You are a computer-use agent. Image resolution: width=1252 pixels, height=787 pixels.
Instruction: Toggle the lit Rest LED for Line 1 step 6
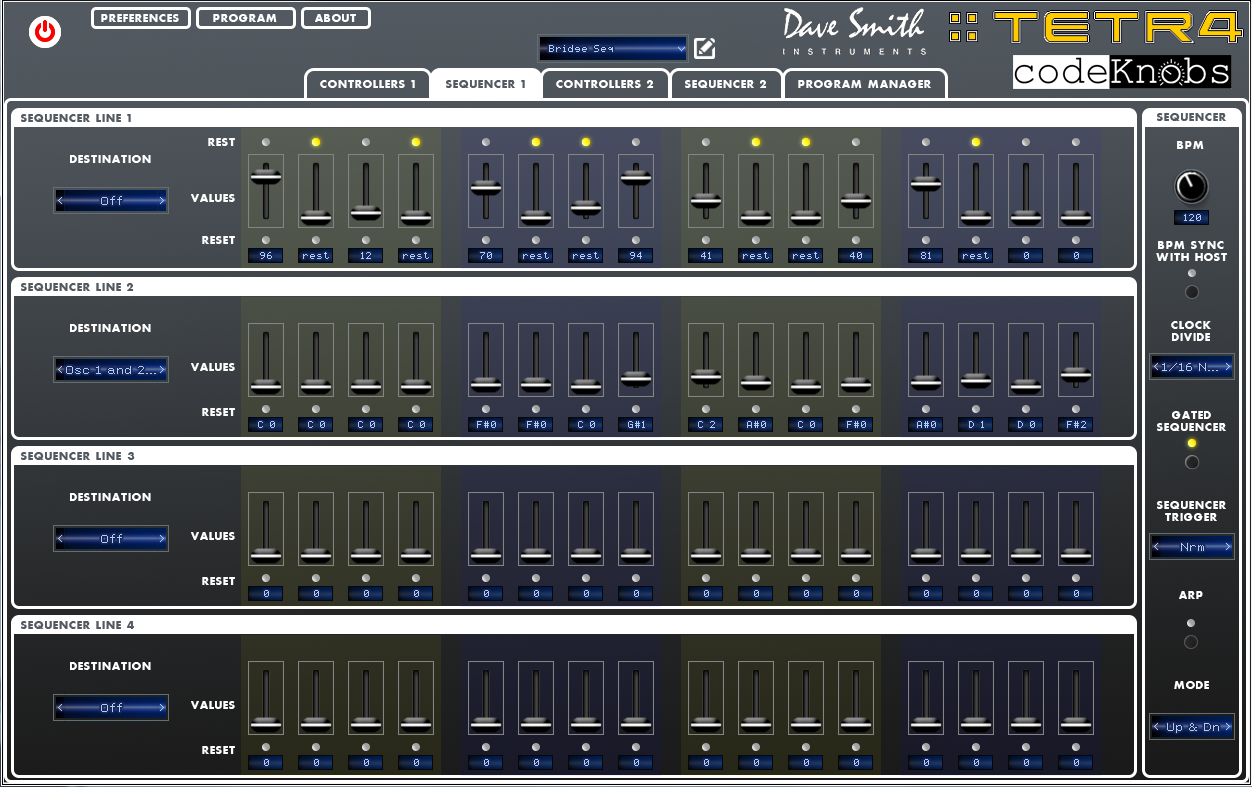tap(536, 142)
